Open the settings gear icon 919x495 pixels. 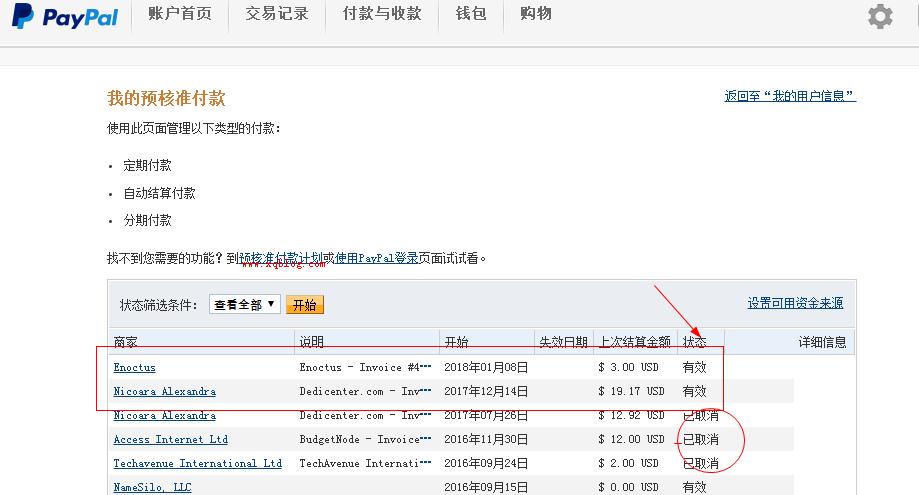coord(880,16)
